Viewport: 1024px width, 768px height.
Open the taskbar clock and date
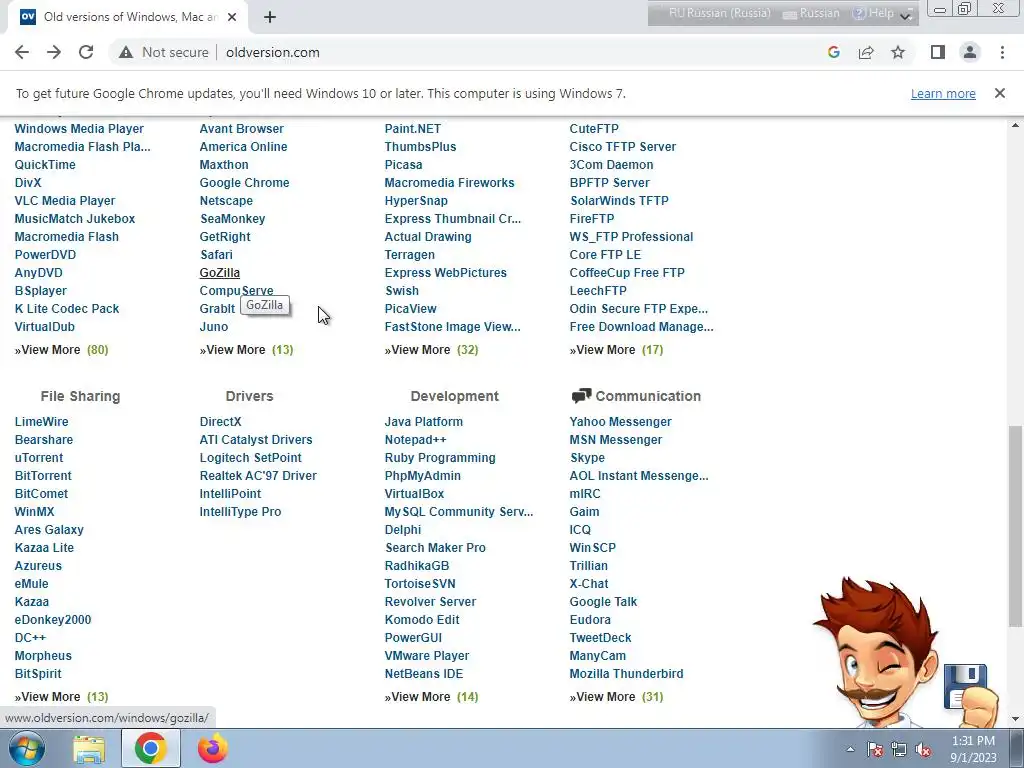(973, 749)
